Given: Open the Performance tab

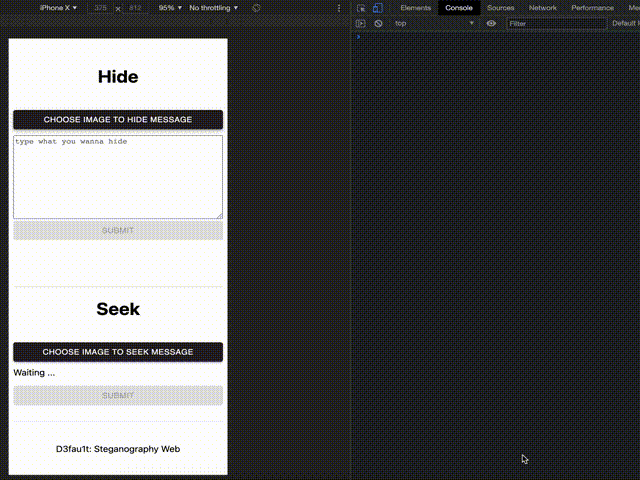Looking at the screenshot, I should 592,8.
